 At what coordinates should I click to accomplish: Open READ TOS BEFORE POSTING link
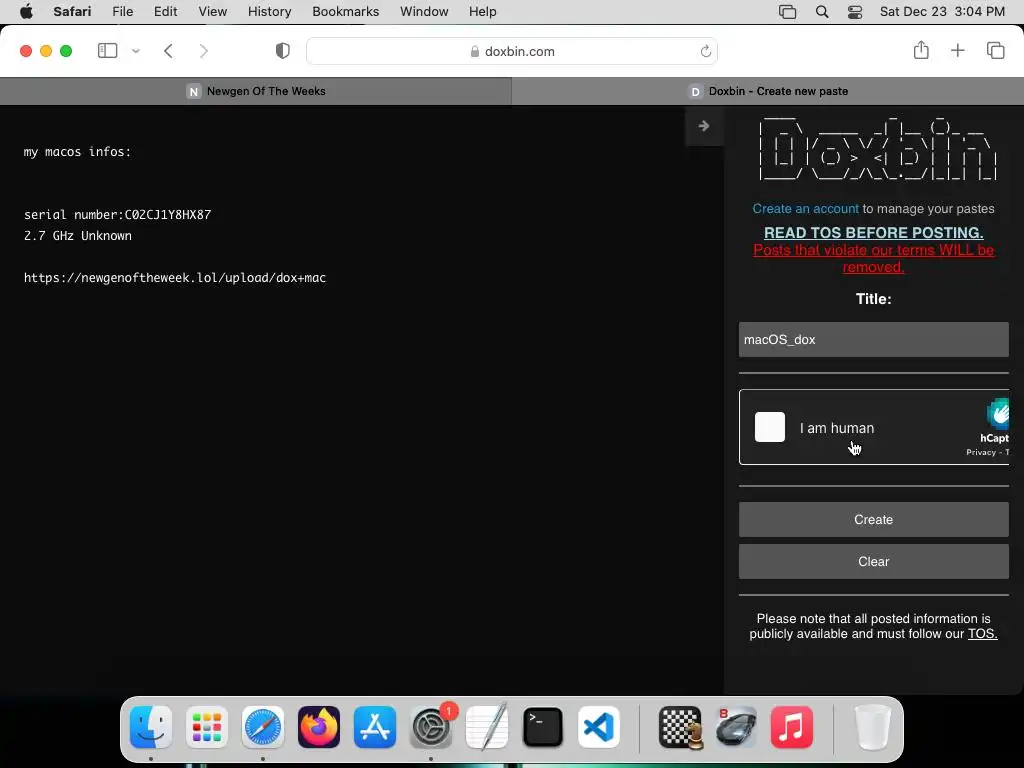tap(873, 232)
